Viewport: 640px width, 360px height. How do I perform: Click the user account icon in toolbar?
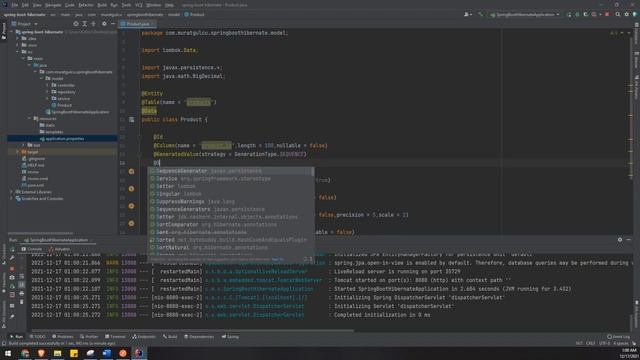pyautogui.click(x=467, y=14)
